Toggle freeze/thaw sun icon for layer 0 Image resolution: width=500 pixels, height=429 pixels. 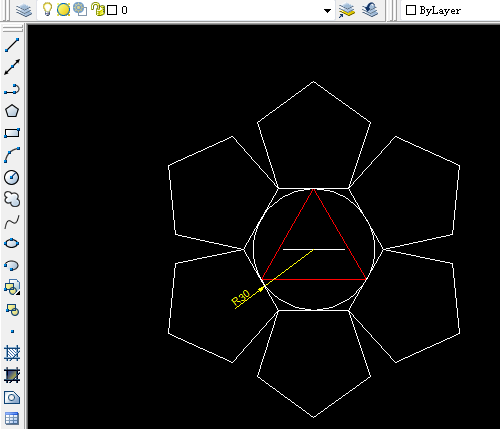pos(63,10)
